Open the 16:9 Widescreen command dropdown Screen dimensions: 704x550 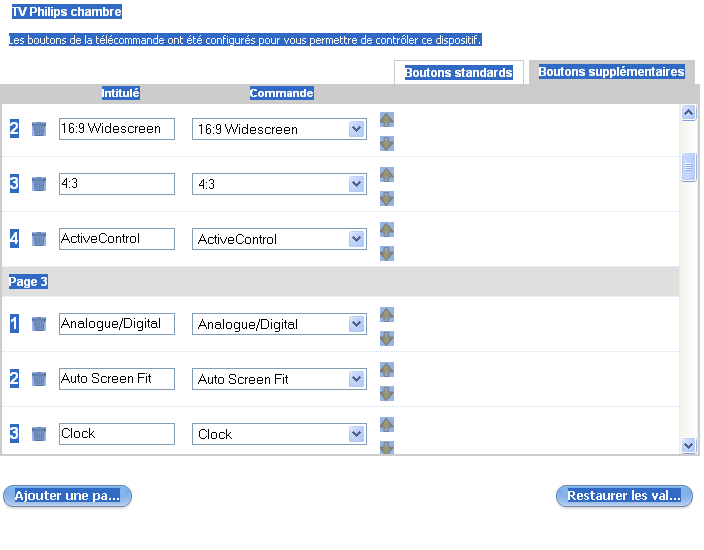point(357,129)
